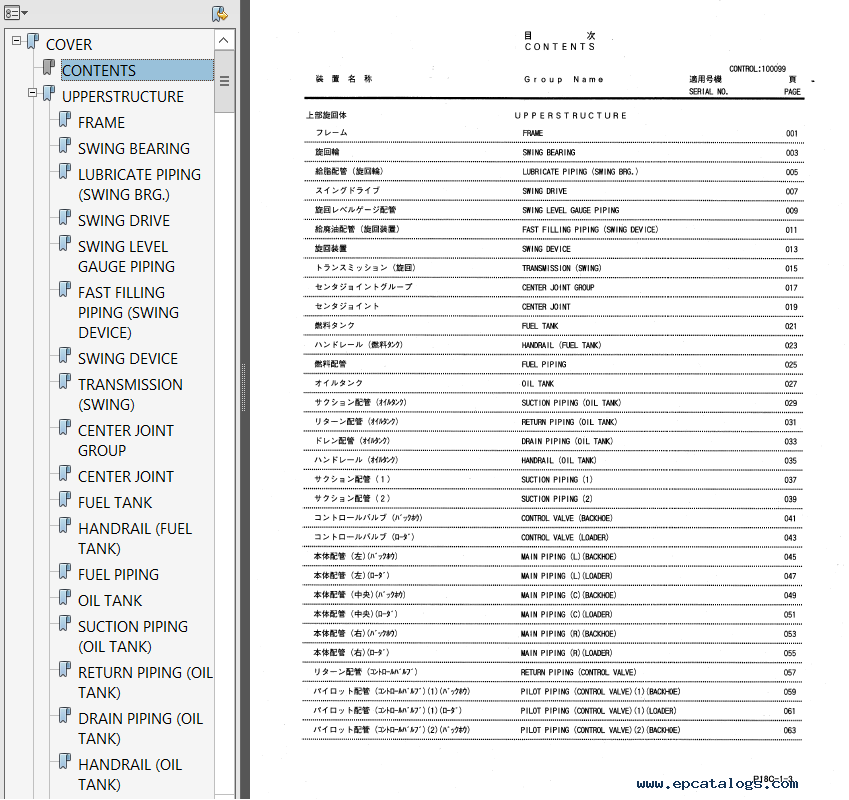Open the UPPERSTRUCTURE bookmark
Viewport: 849px width, 800px height.
[123, 96]
